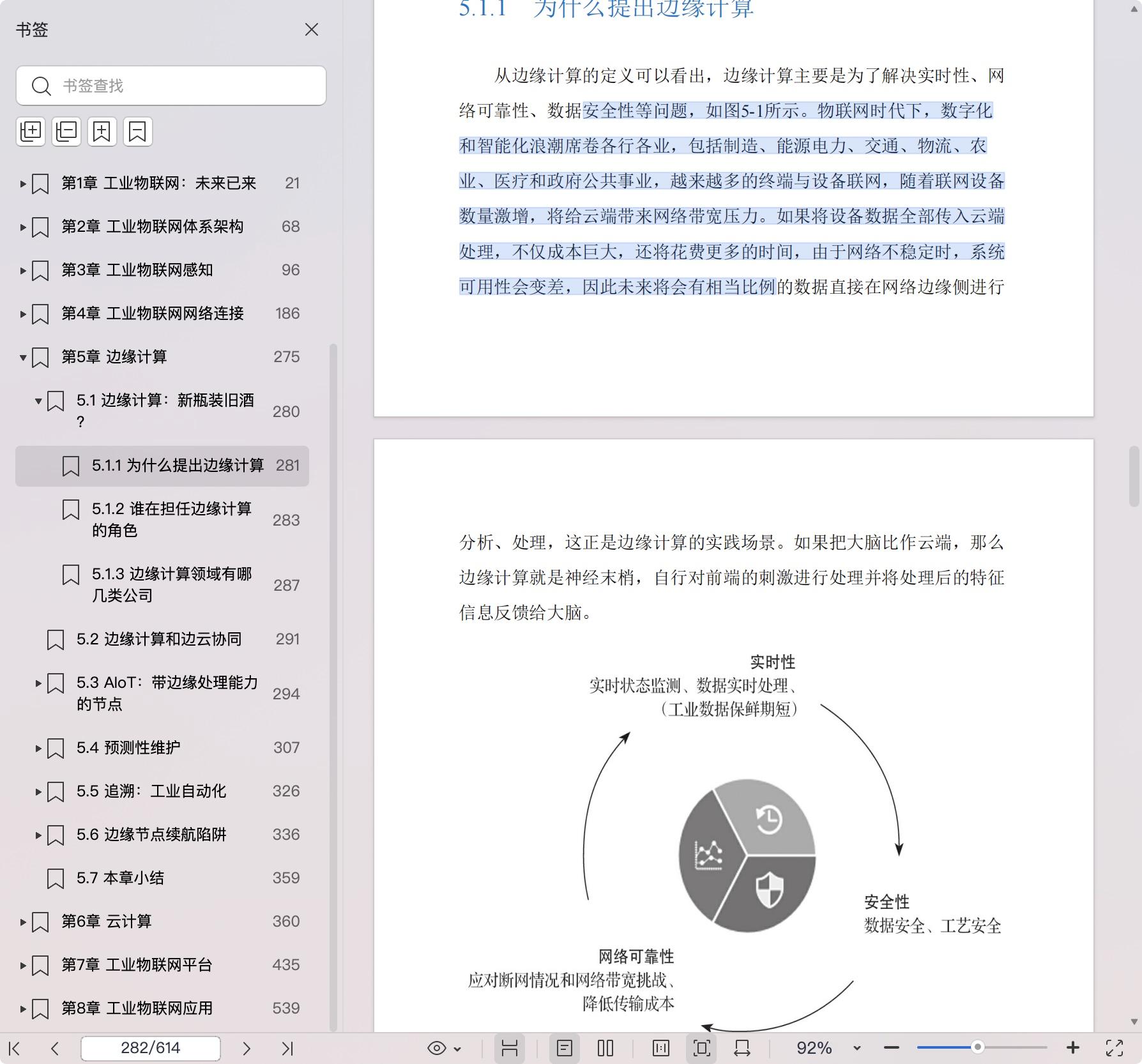The height and width of the screenshot is (1064, 1142).
Task: Toggle eye protection view mode
Action: [437, 1049]
